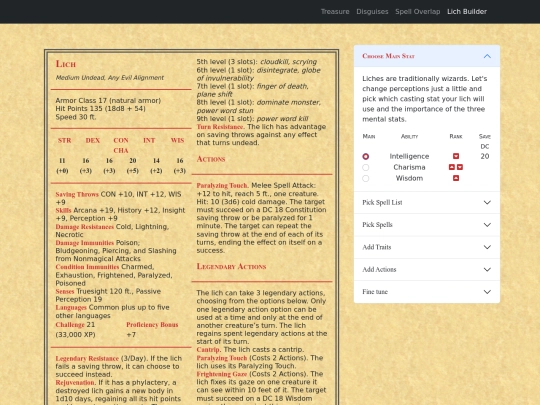Expand the Add Traits section
Screen dimensions: 540x405
pos(427,247)
